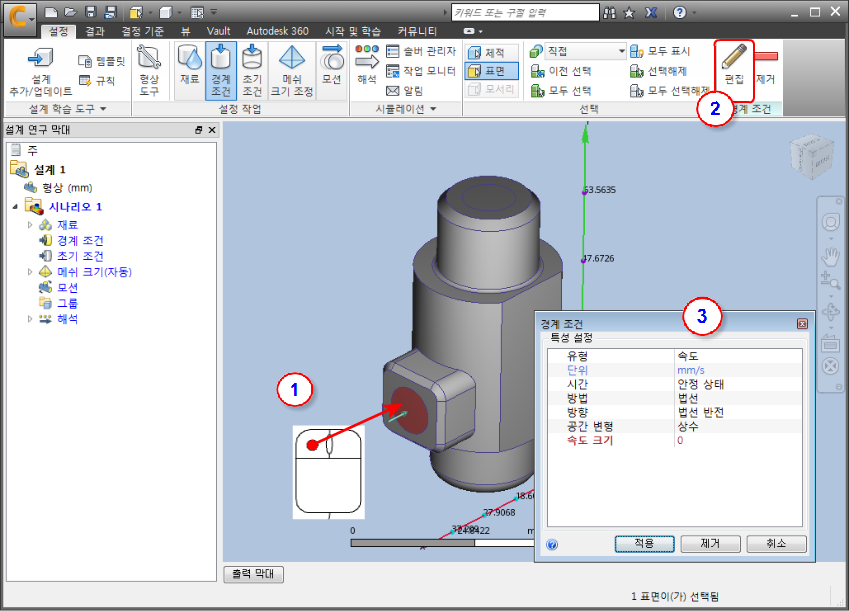The image size is (849, 611).
Task: Click 선택해제
Action: [x=658, y=71]
